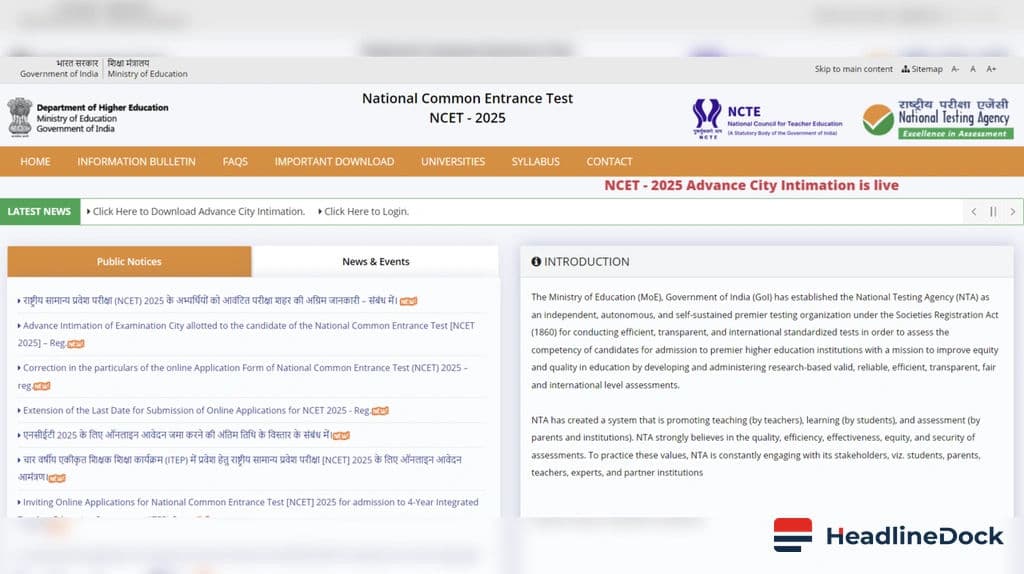Pause the latest news ticker
Screen dimensions: 1024x574
coord(993,212)
